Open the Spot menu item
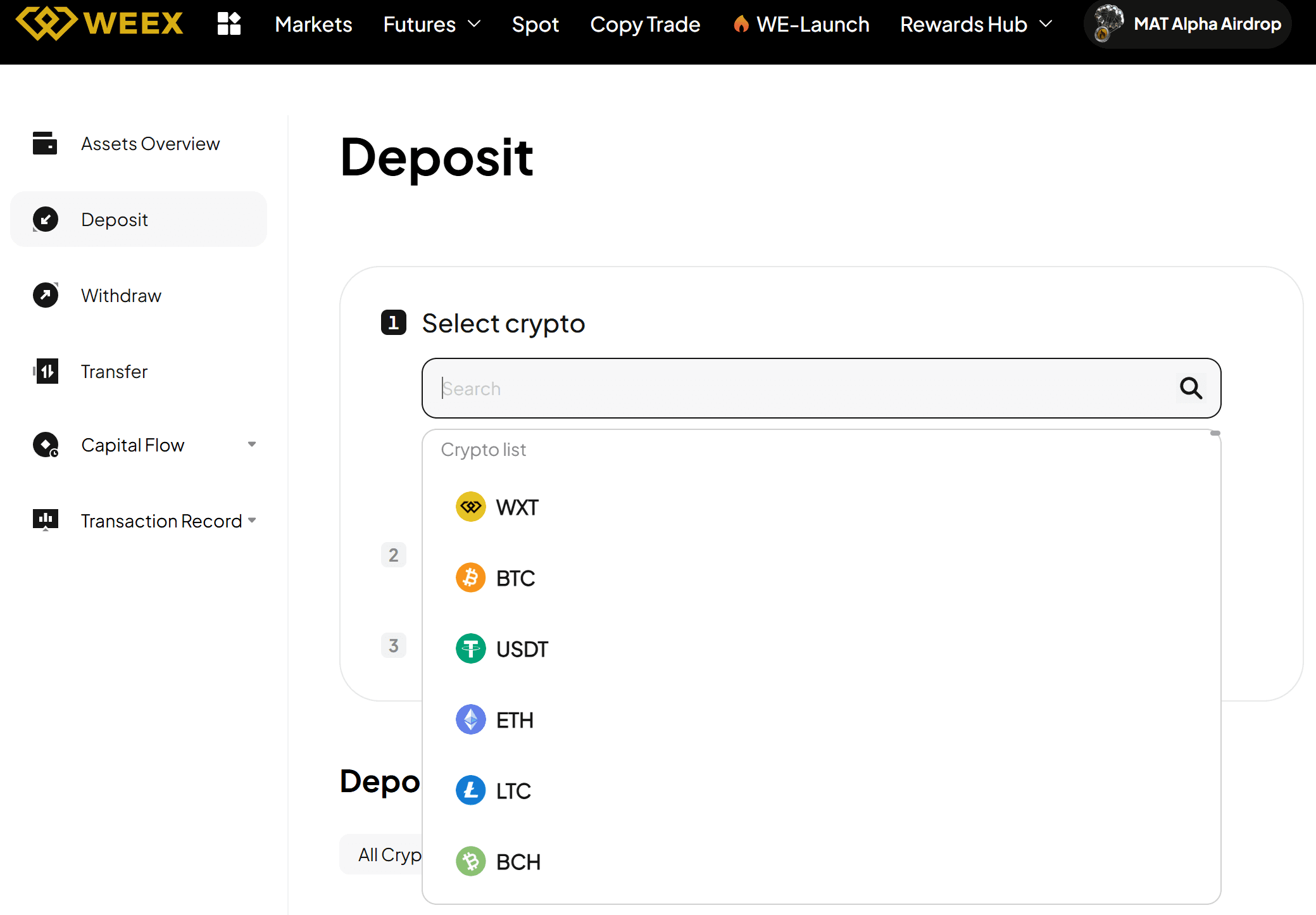Screen dimensions: 1316x915 coord(535,24)
